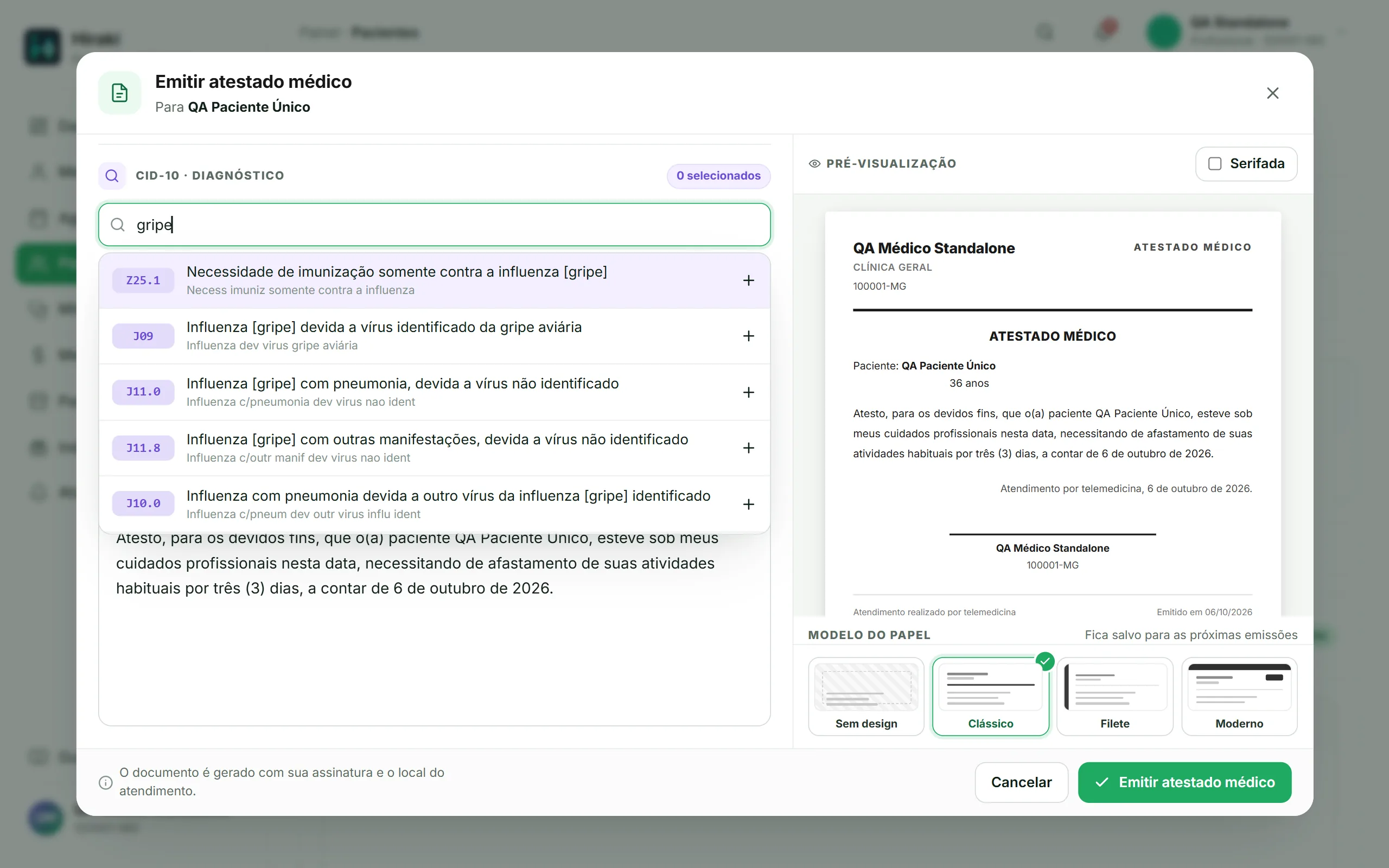Add diagnosis Z25.1 with plus icon

tap(748, 280)
